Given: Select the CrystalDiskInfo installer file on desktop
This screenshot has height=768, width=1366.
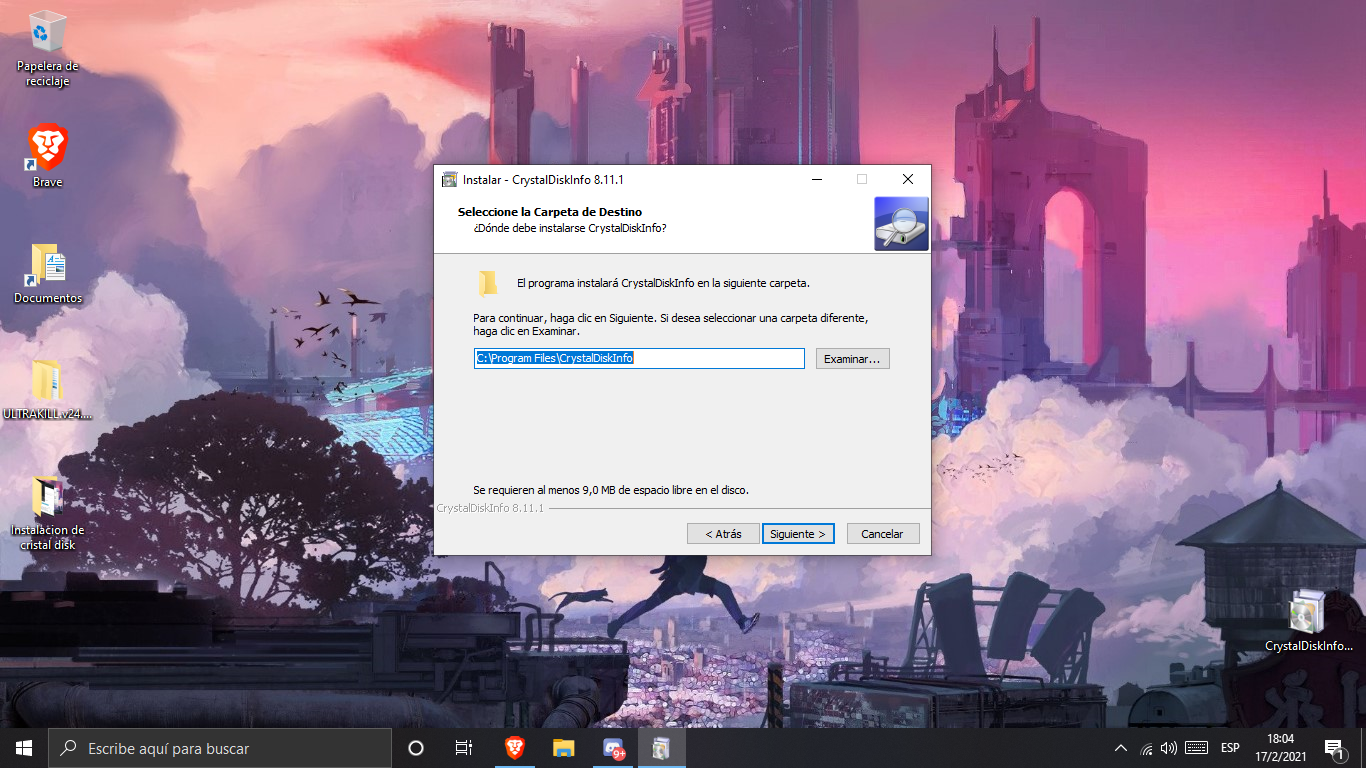Looking at the screenshot, I should (1308, 621).
